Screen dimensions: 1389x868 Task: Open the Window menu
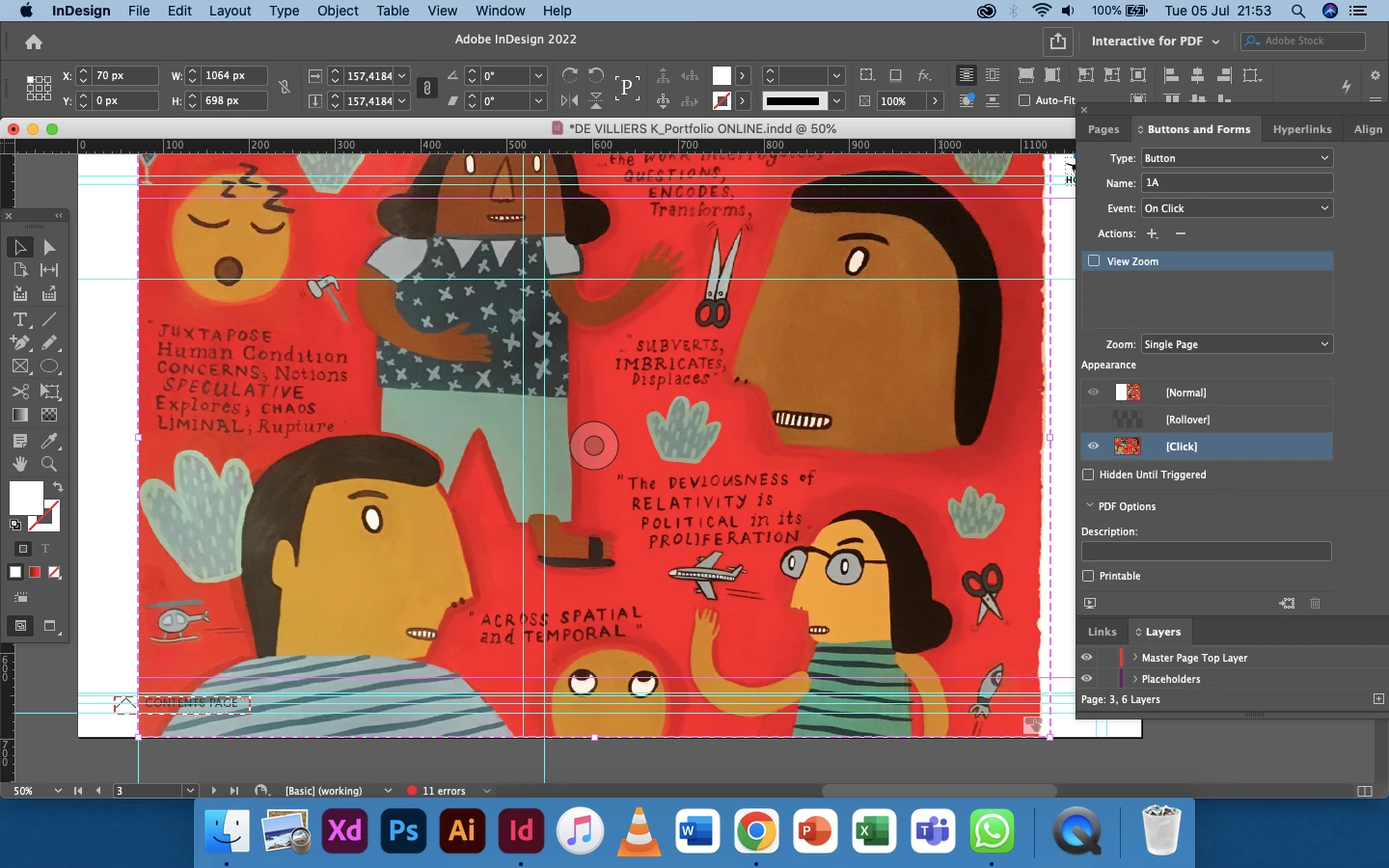click(x=500, y=11)
